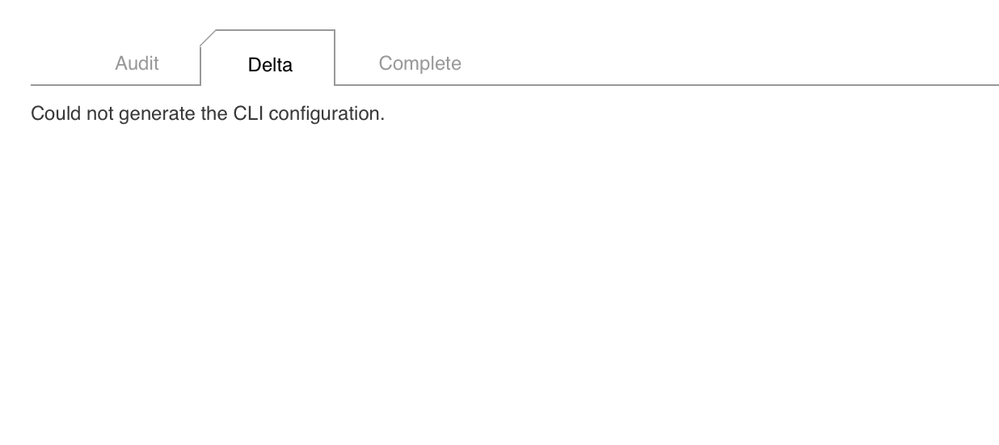Focus the currently highlighted Delta tab

click(x=270, y=66)
